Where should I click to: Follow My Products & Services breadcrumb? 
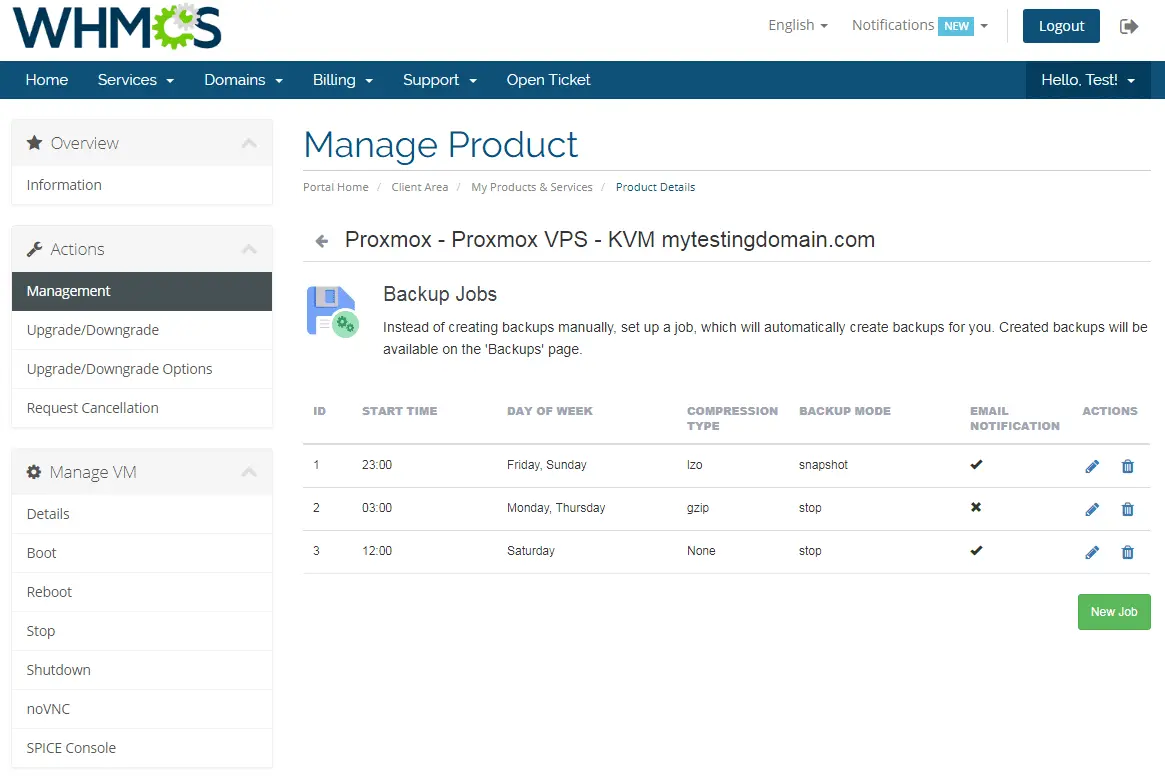[x=532, y=187]
